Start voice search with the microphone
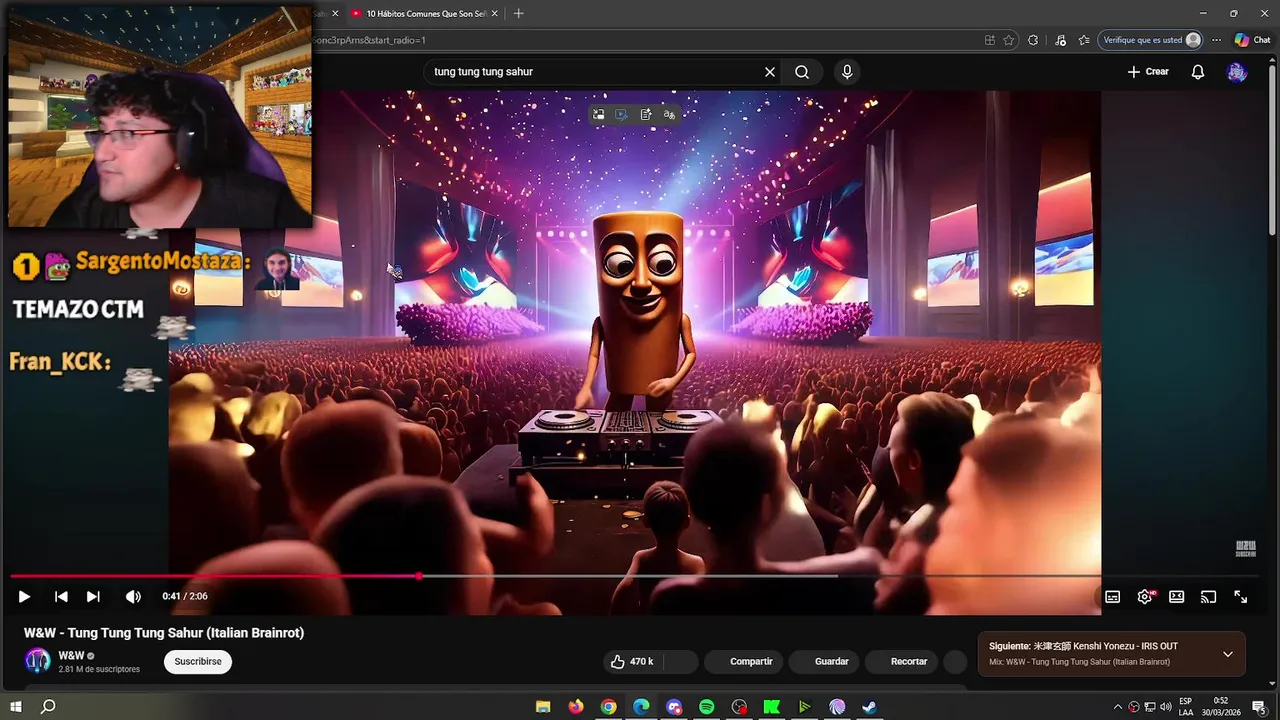 point(847,72)
